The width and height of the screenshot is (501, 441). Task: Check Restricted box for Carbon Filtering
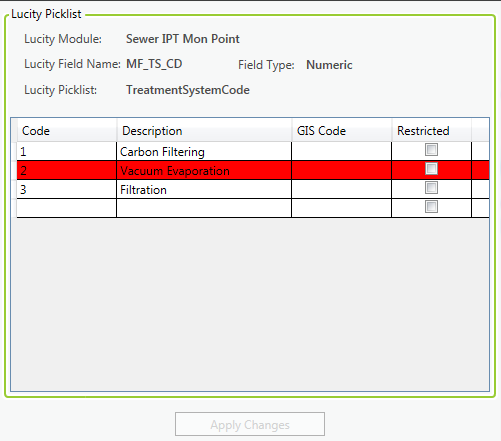(431, 150)
